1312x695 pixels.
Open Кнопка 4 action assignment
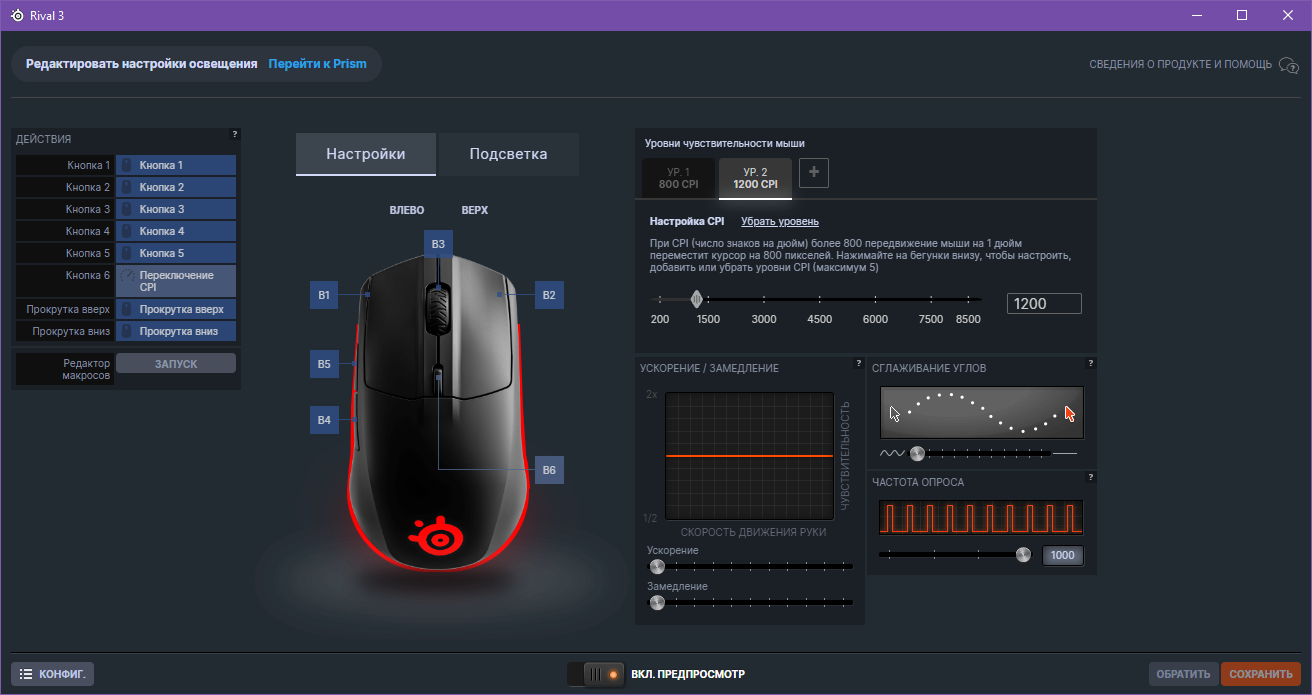176,231
